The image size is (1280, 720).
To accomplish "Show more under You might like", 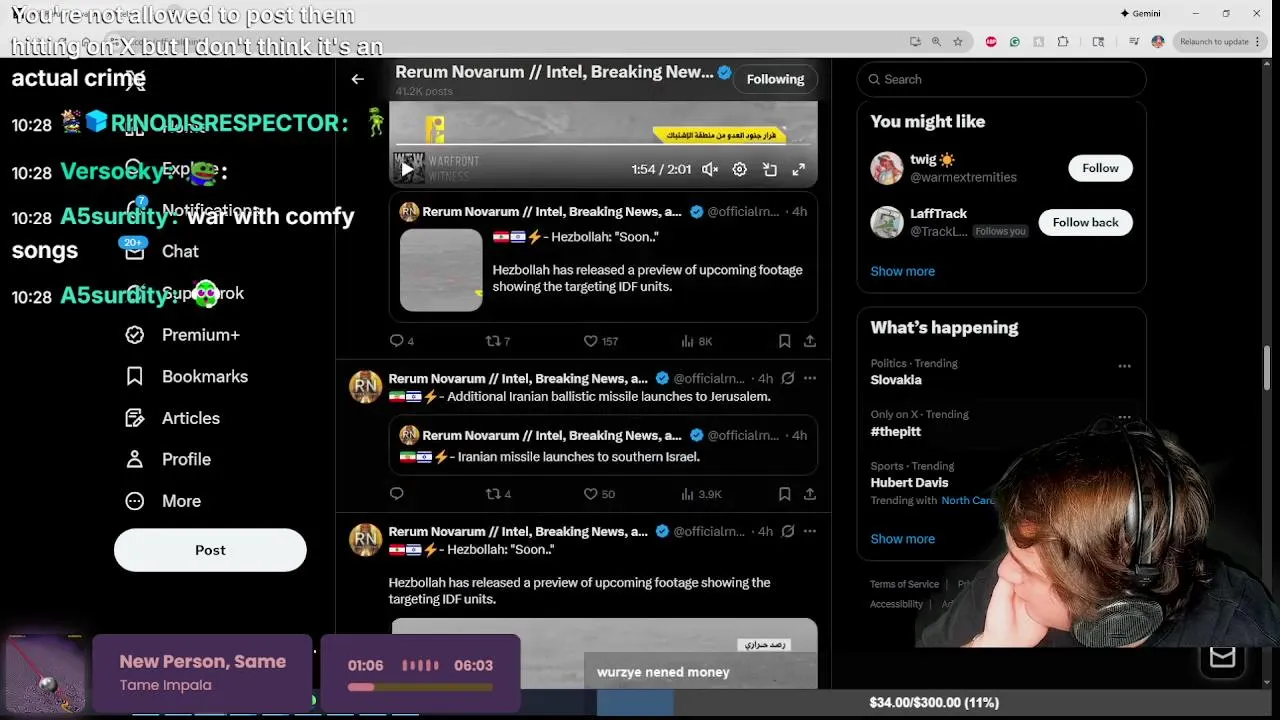I will (902, 271).
